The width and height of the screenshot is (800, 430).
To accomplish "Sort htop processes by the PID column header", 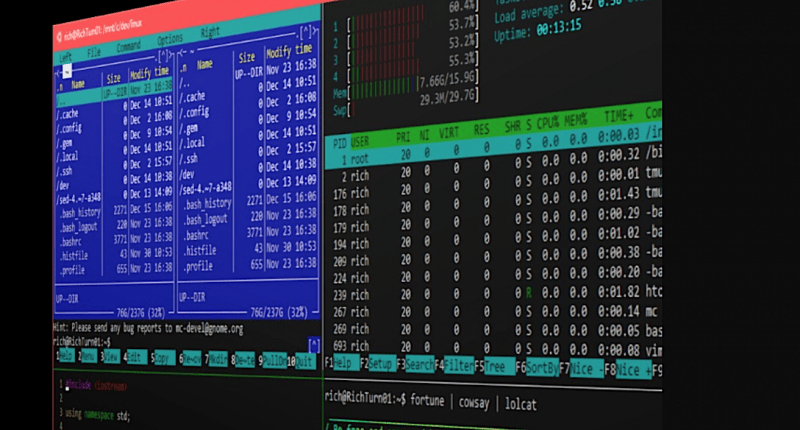I will coord(339,142).
